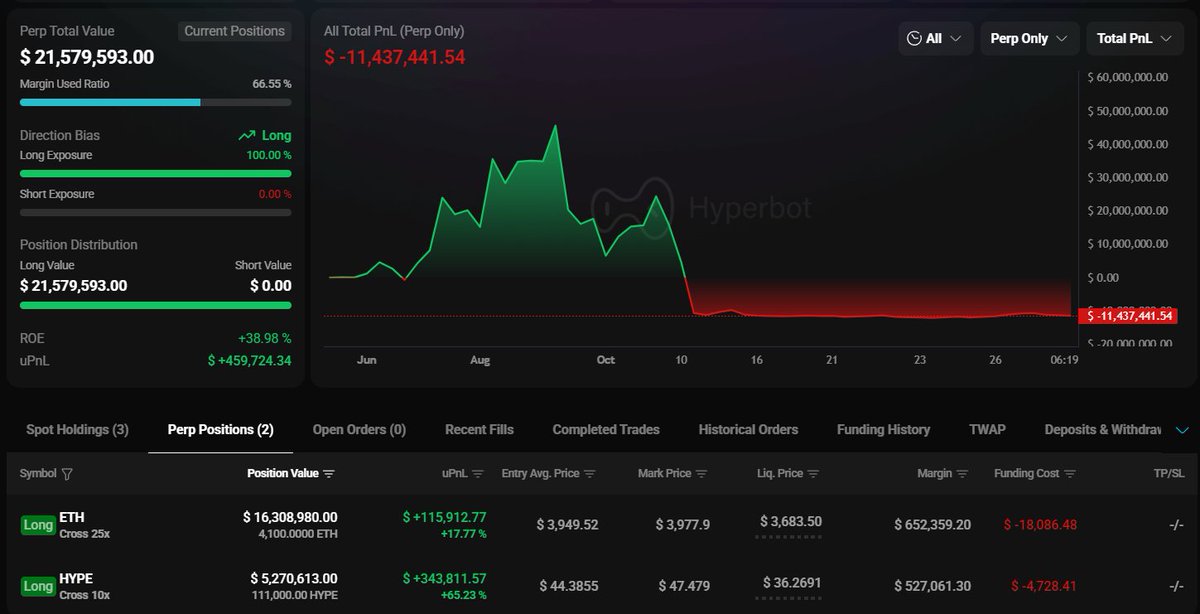Image resolution: width=1200 pixels, height=614 pixels.
Task: Select the Perp Positions (2) tab
Action: [x=221, y=430]
